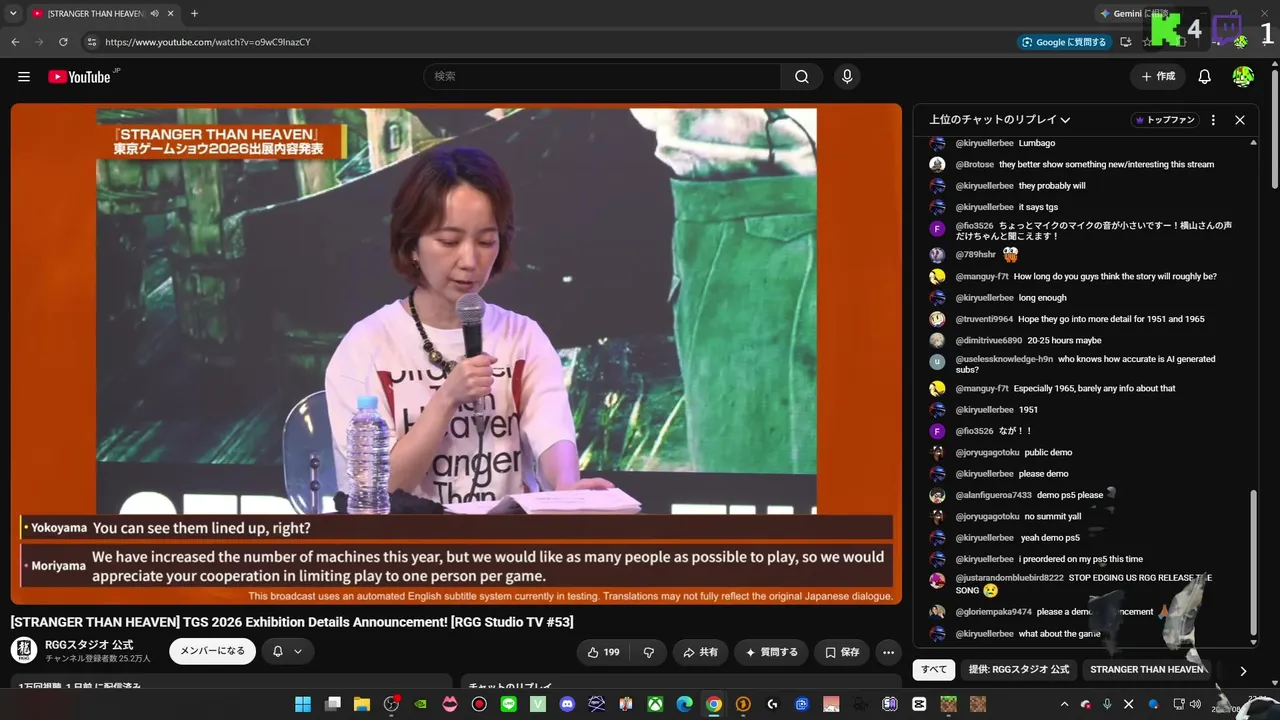View site information for youtube.com
This screenshot has width=1280, height=720.
[x=91, y=42]
